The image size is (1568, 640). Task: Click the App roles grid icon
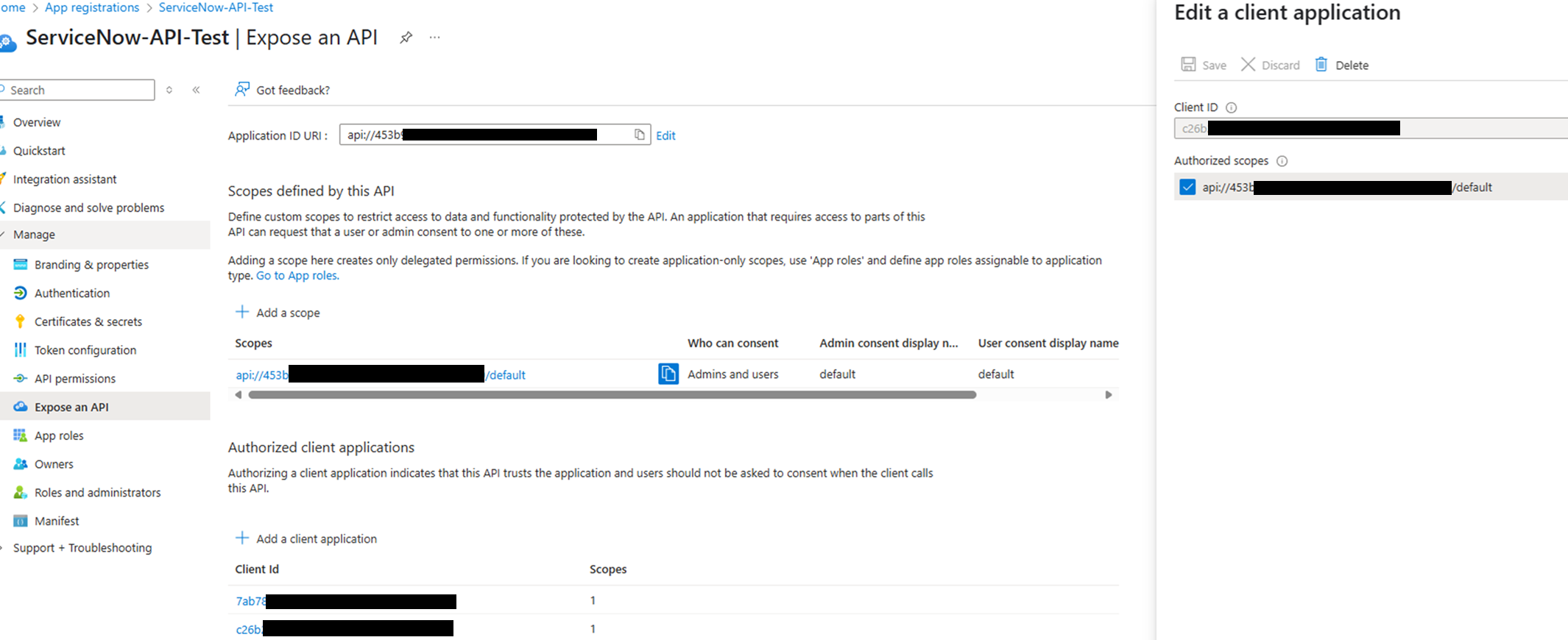point(21,435)
